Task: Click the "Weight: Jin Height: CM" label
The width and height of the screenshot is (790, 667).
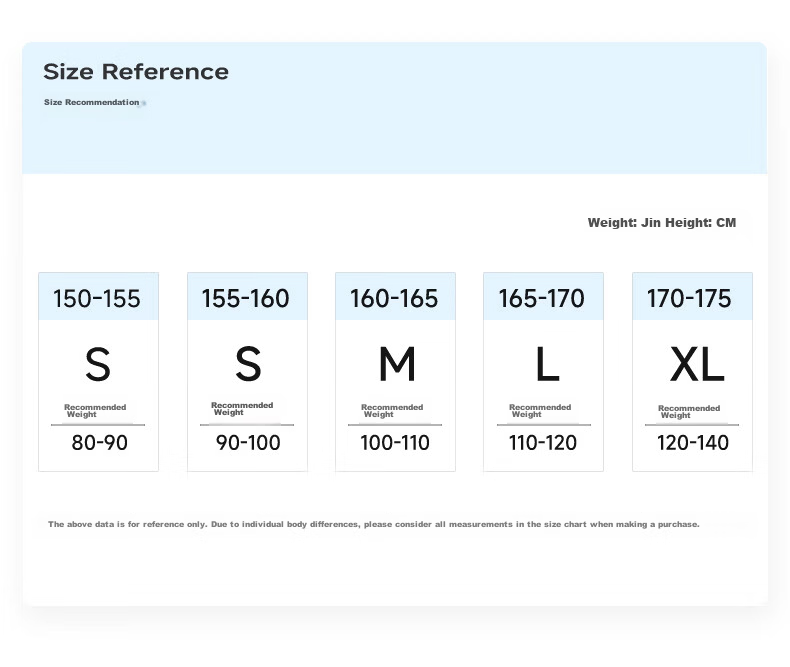Action: [662, 223]
